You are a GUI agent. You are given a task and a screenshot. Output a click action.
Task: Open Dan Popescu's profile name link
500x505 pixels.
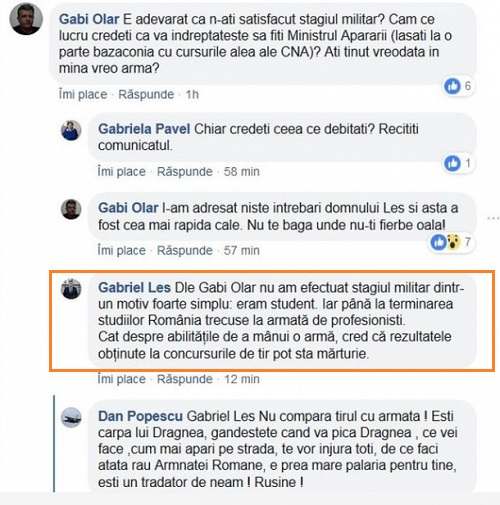coord(140,416)
